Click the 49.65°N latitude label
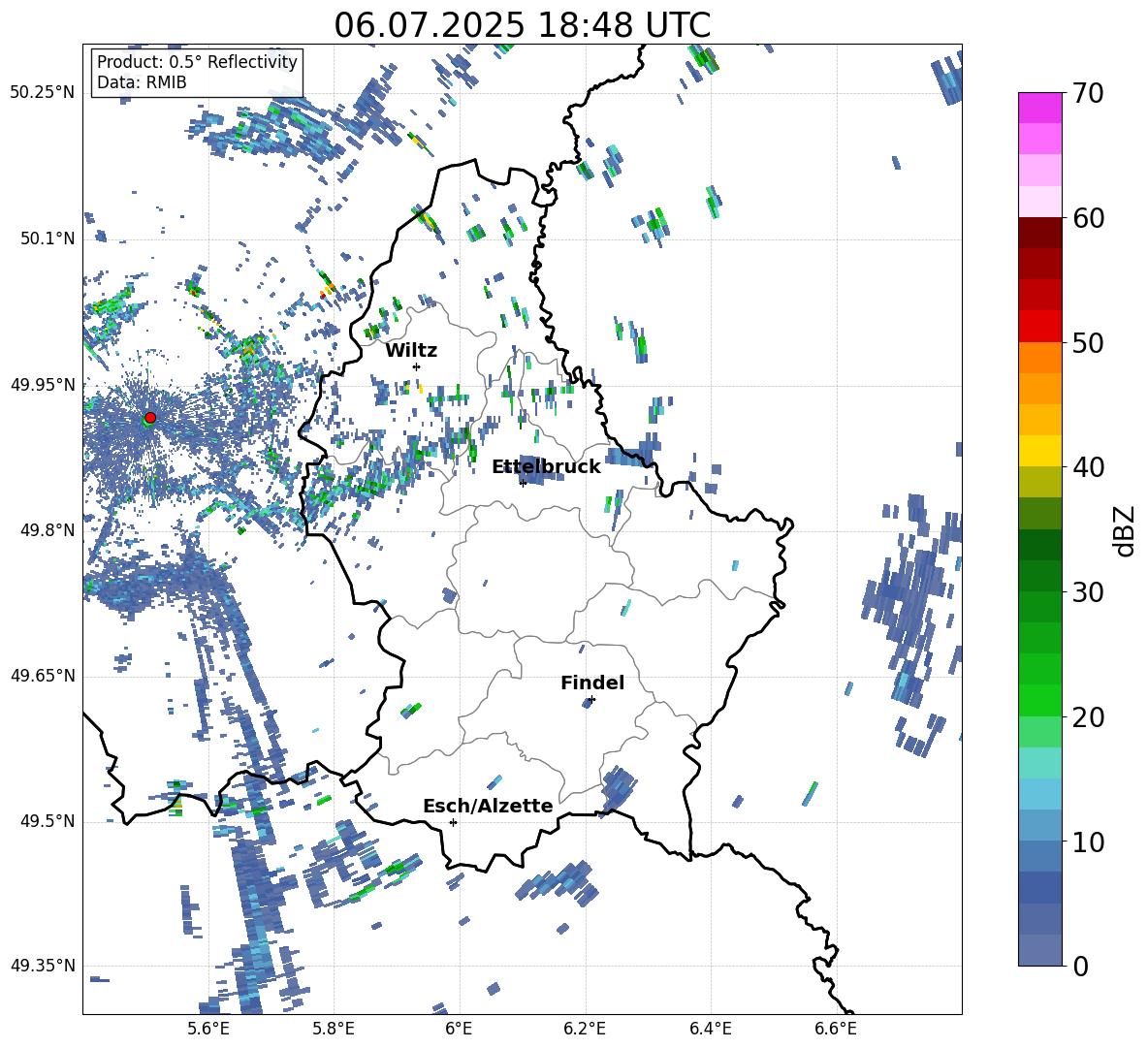The height and width of the screenshot is (1048, 1148). click(x=43, y=676)
